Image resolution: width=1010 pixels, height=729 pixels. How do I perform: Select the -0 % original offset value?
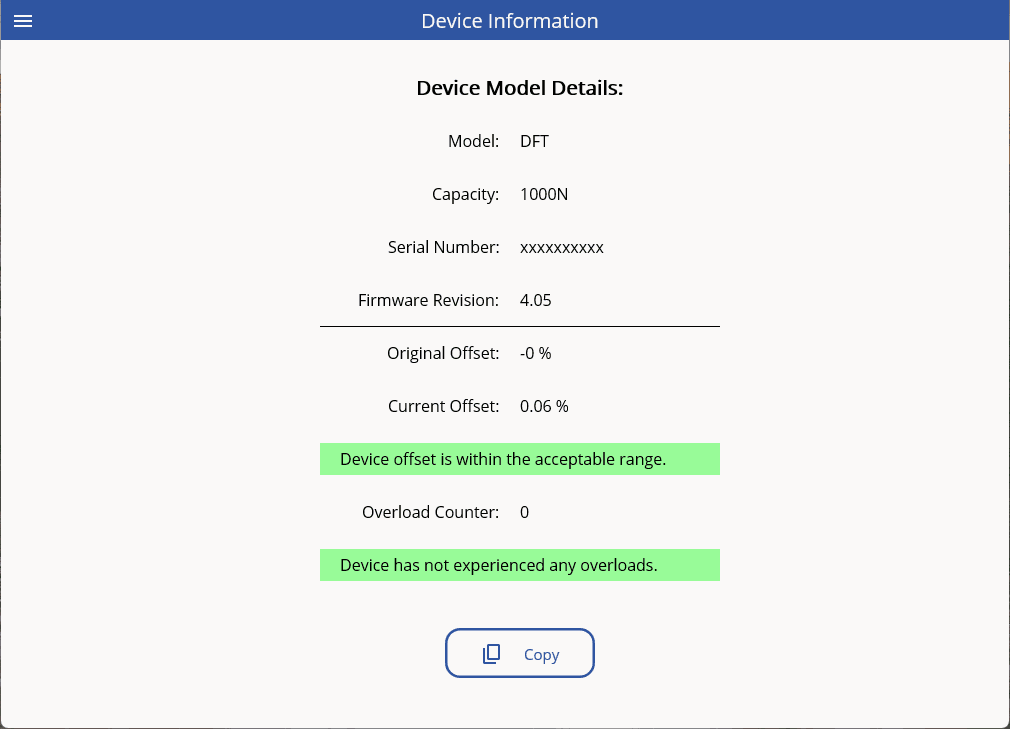535,353
